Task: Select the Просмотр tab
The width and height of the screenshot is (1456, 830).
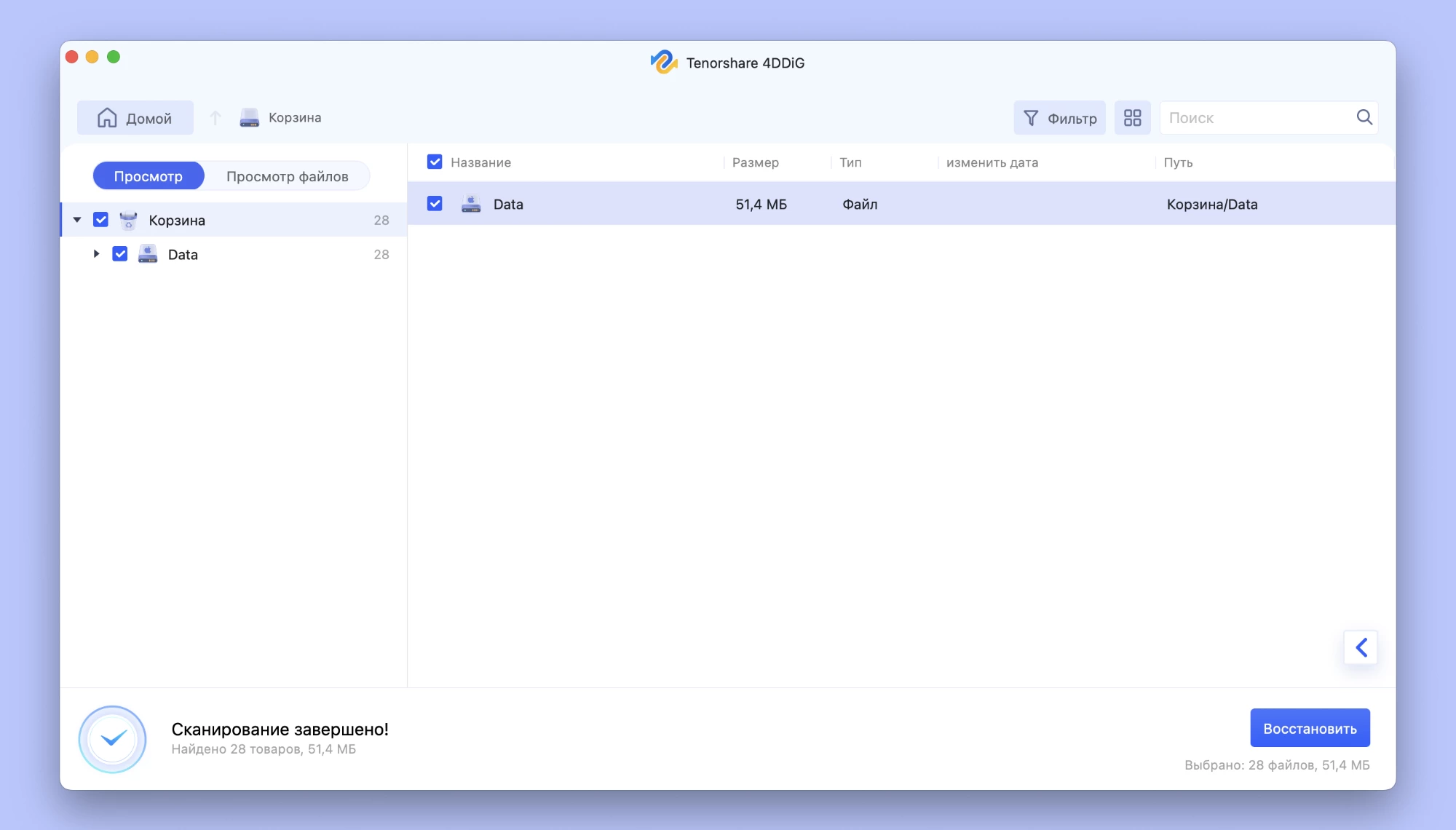Action: click(149, 176)
